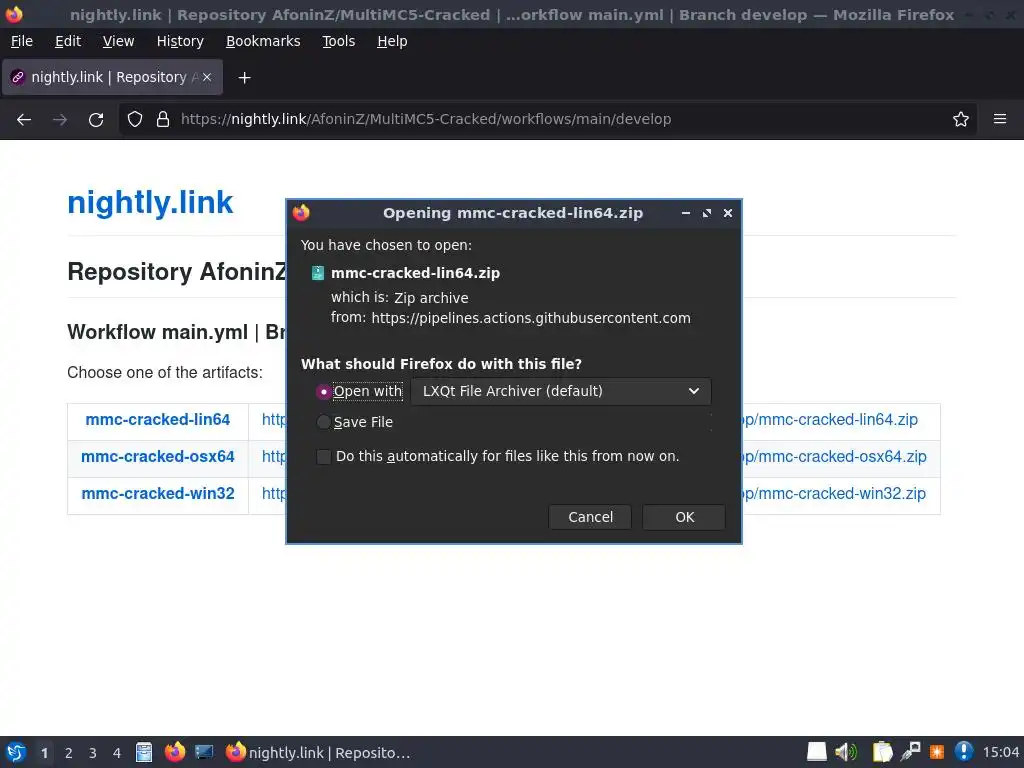Switch to virtual desktop 2
Viewport: 1024px width, 768px height.
(69, 753)
